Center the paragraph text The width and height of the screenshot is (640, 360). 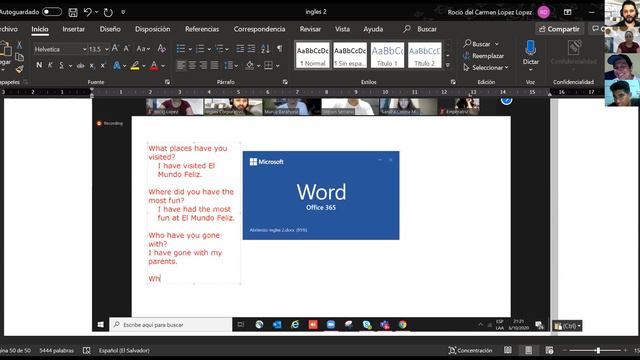click(192, 65)
